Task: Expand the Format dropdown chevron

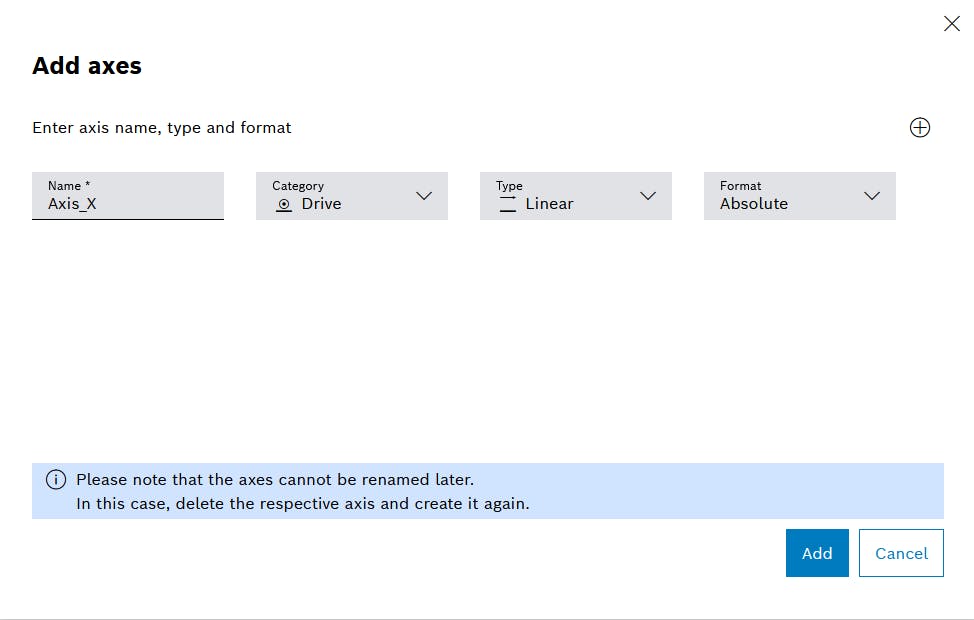Action: pyautogui.click(x=872, y=196)
